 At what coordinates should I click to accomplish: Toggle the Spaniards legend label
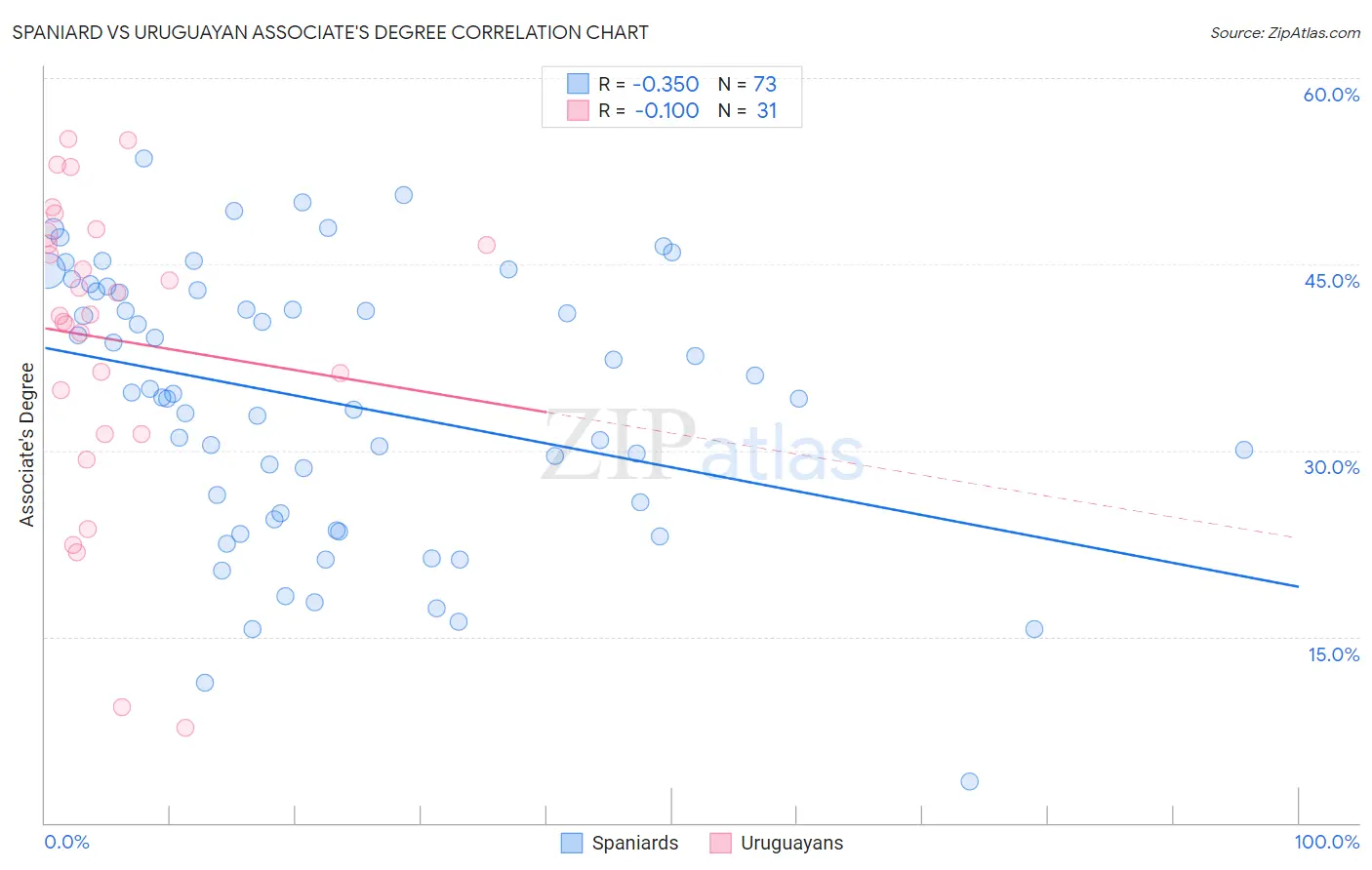pos(635,843)
